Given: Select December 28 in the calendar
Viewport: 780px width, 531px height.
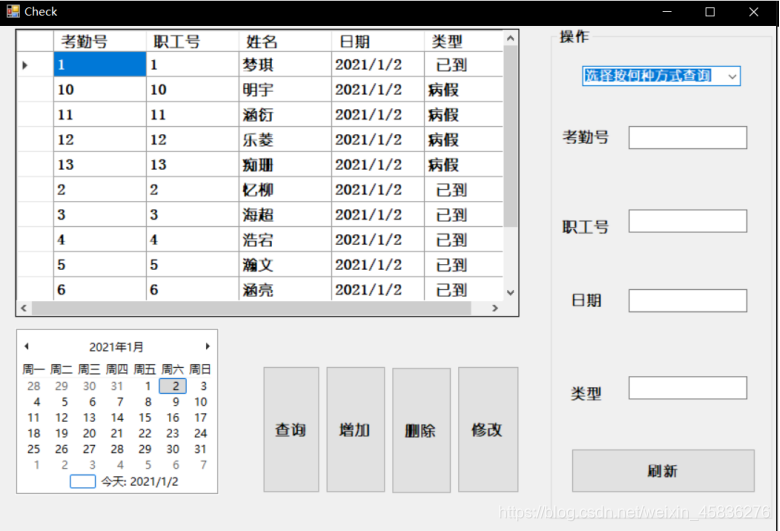Looking at the screenshot, I should pyautogui.click(x=34, y=386).
